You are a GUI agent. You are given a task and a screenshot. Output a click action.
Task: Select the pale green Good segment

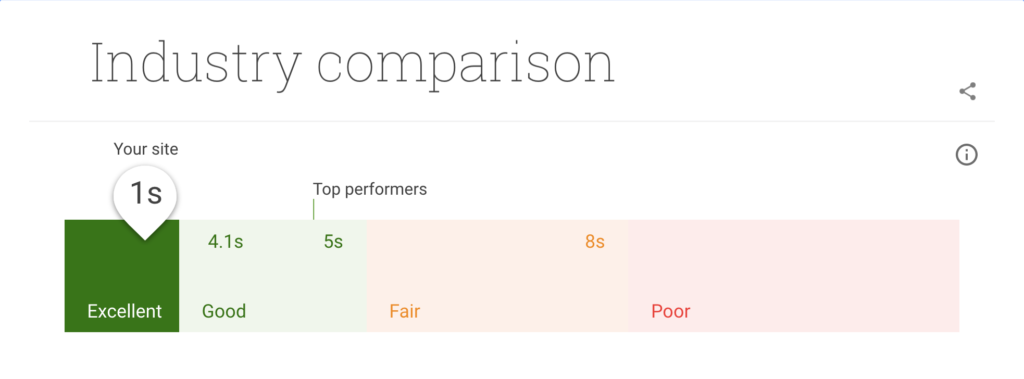273,276
